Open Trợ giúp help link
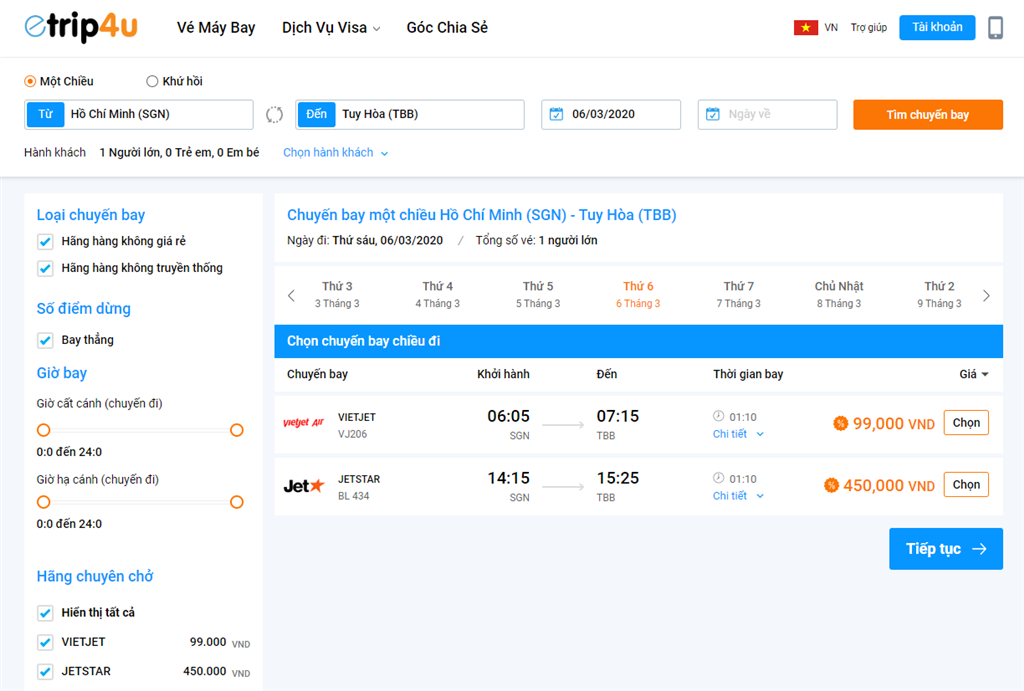Viewport: 1024px width, 691px height. tap(866, 27)
